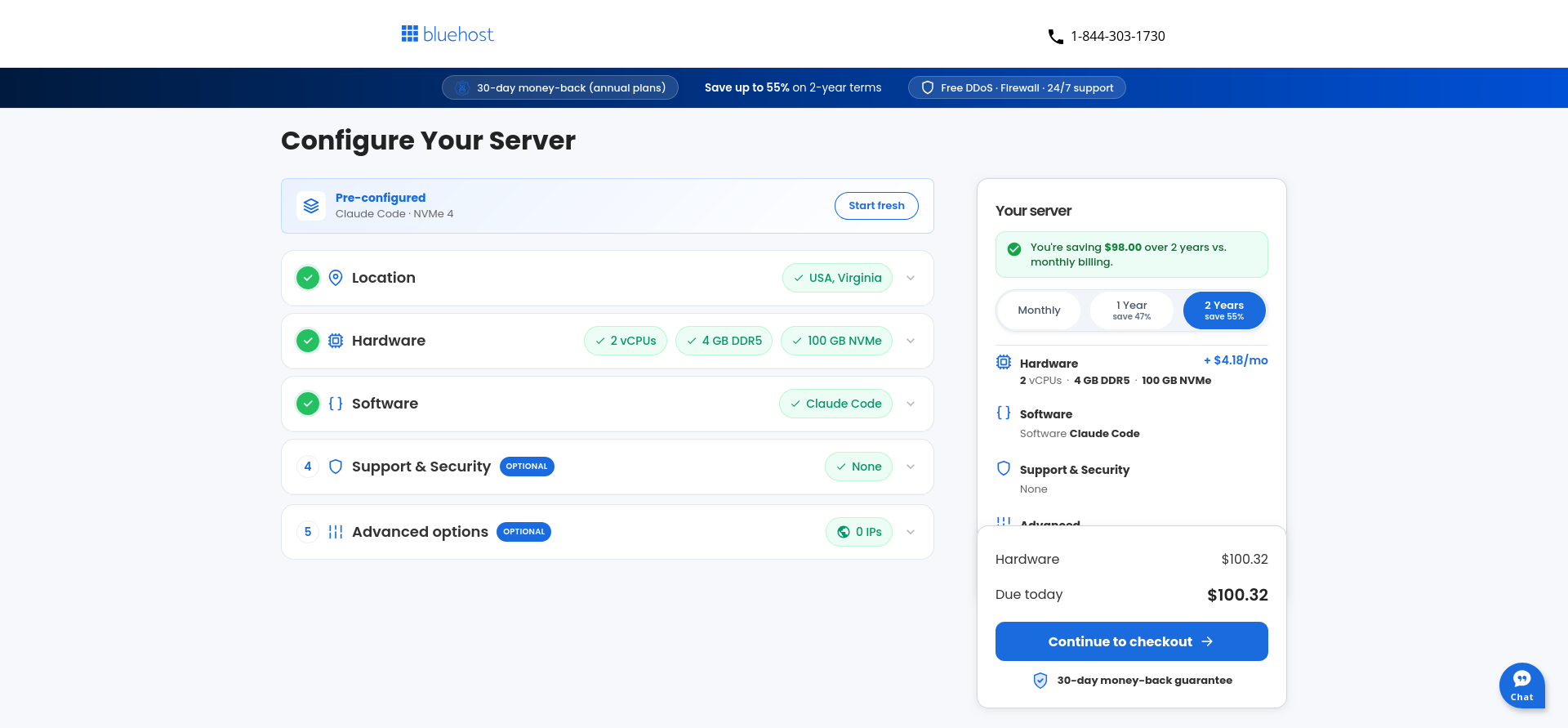Click the green check next to Location
Image resolution: width=1568 pixels, height=728 pixels.
[308, 278]
